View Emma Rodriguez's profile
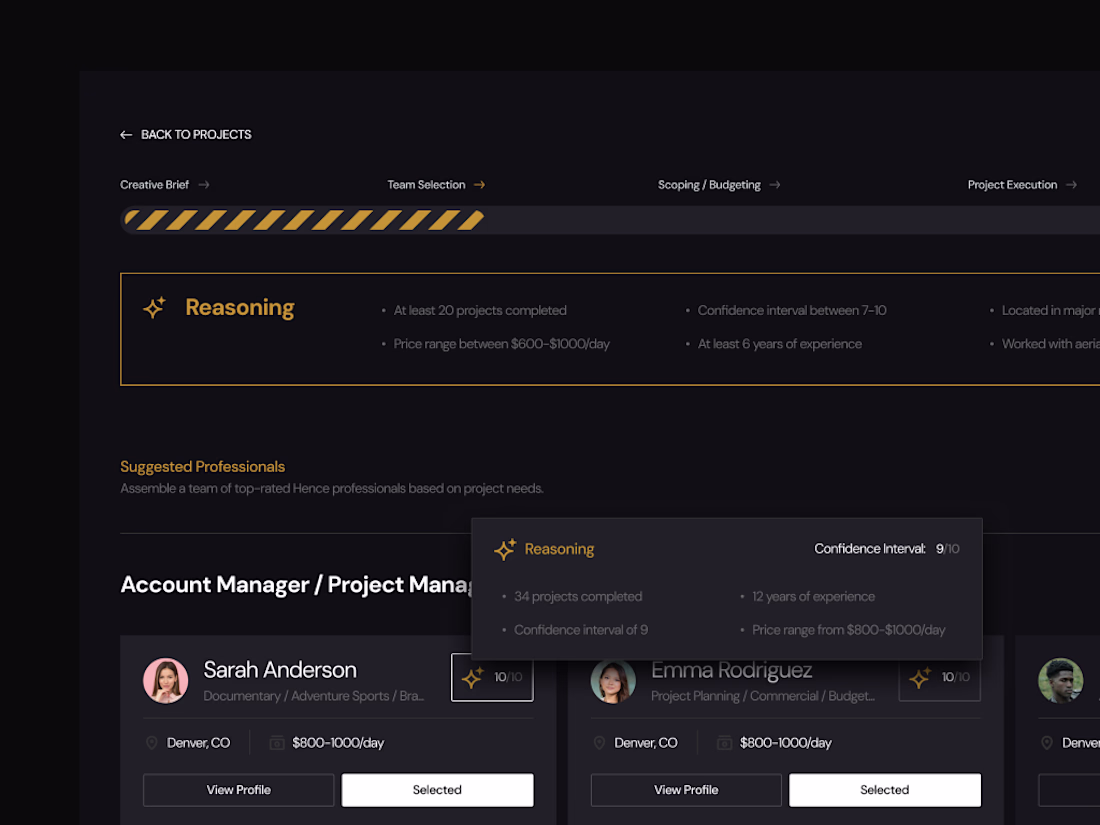1100x825 pixels. click(686, 790)
